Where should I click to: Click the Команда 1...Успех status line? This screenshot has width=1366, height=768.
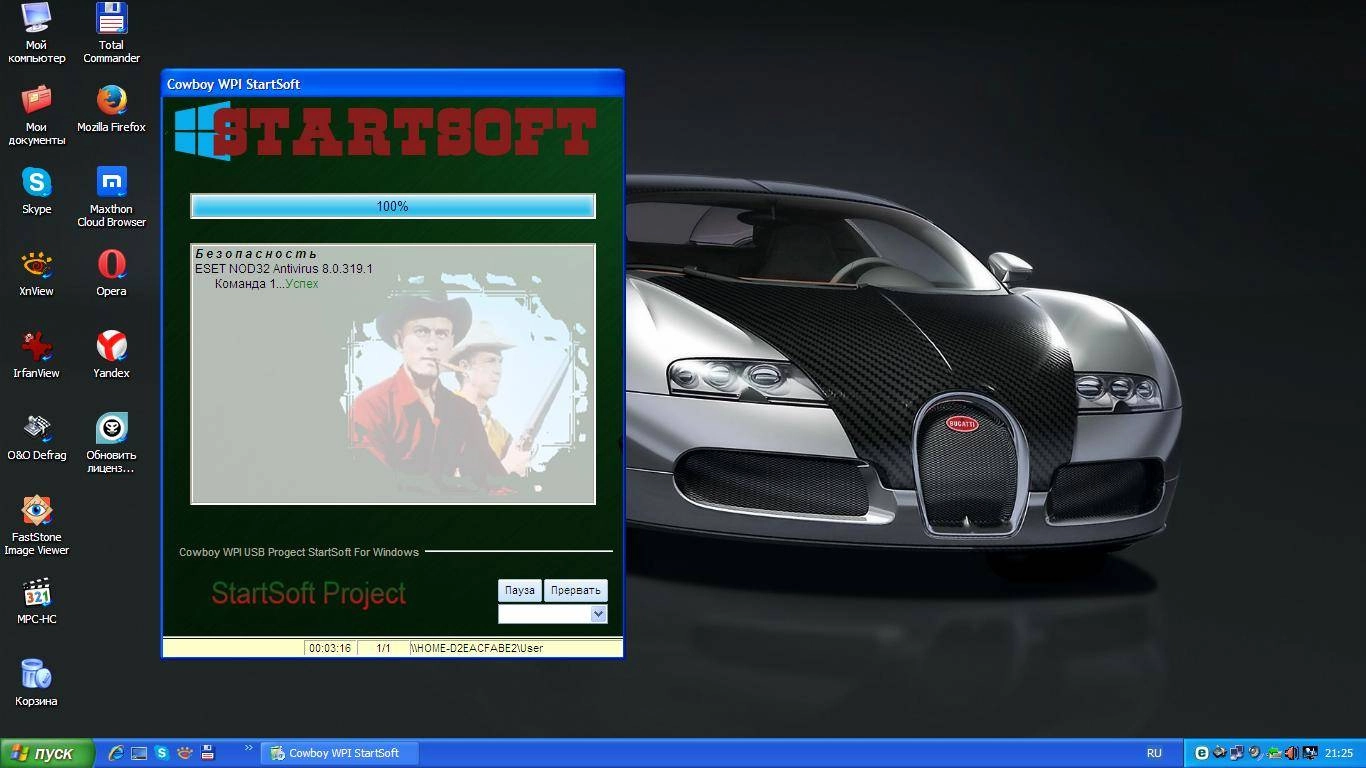(266, 284)
